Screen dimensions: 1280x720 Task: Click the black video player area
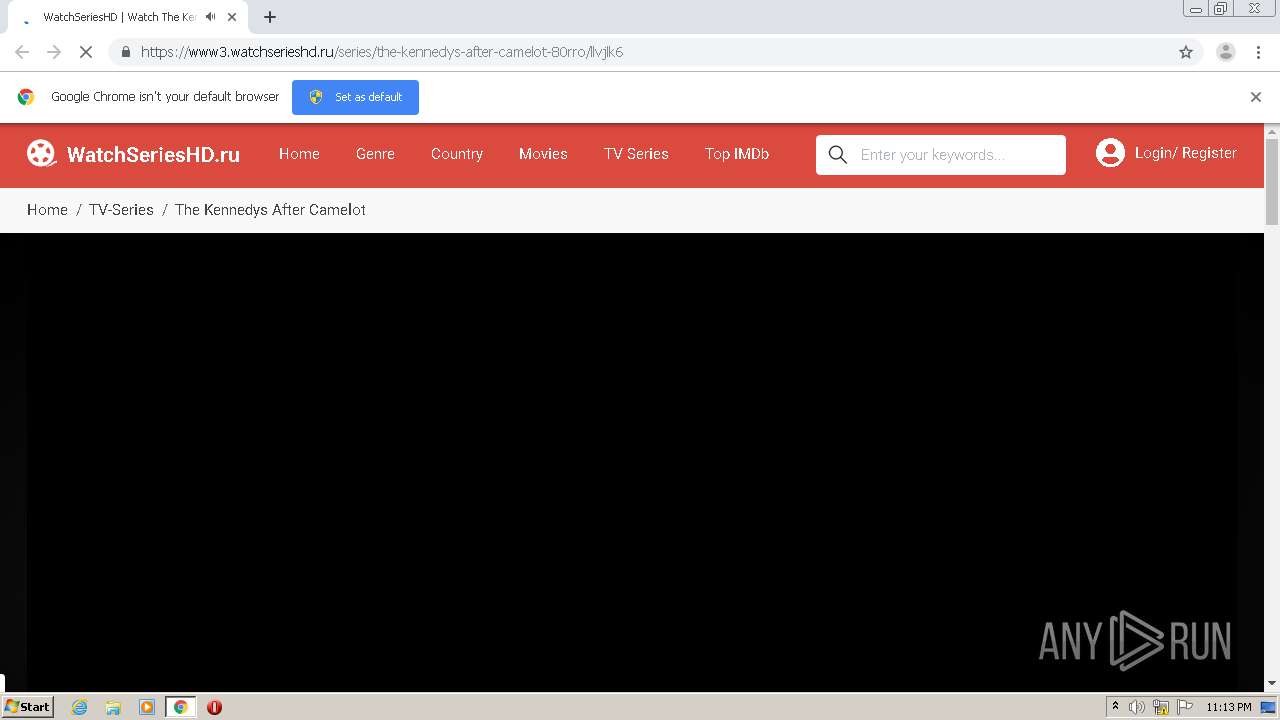point(632,462)
